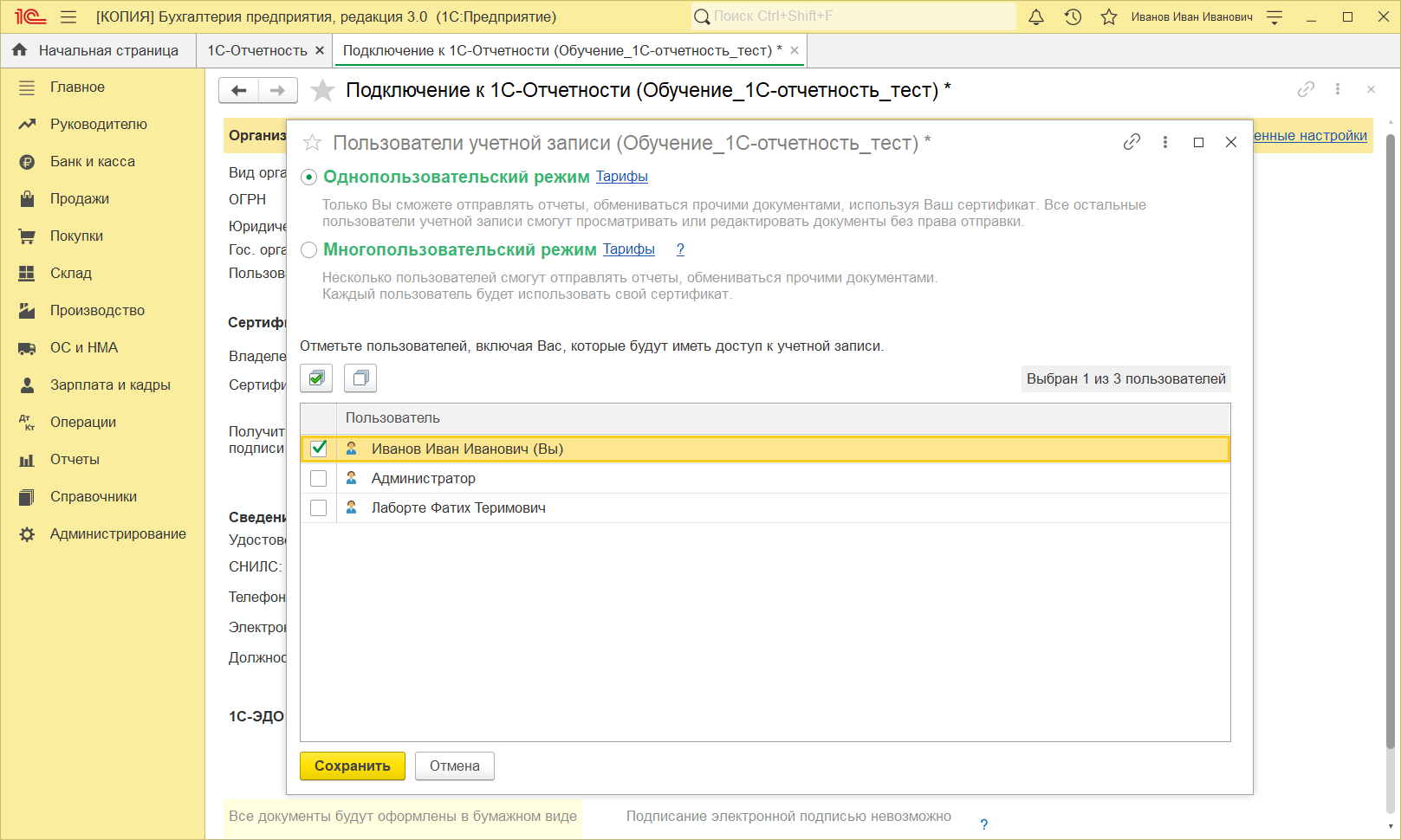
Task: Open service settings menu icon next to user name
Action: click(1275, 16)
